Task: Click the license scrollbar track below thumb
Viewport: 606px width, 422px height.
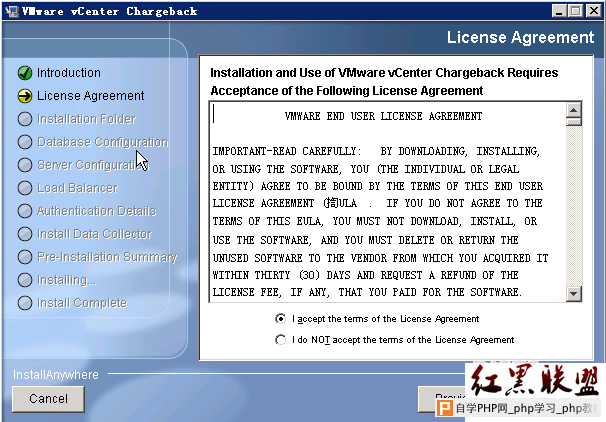Action: (574, 206)
